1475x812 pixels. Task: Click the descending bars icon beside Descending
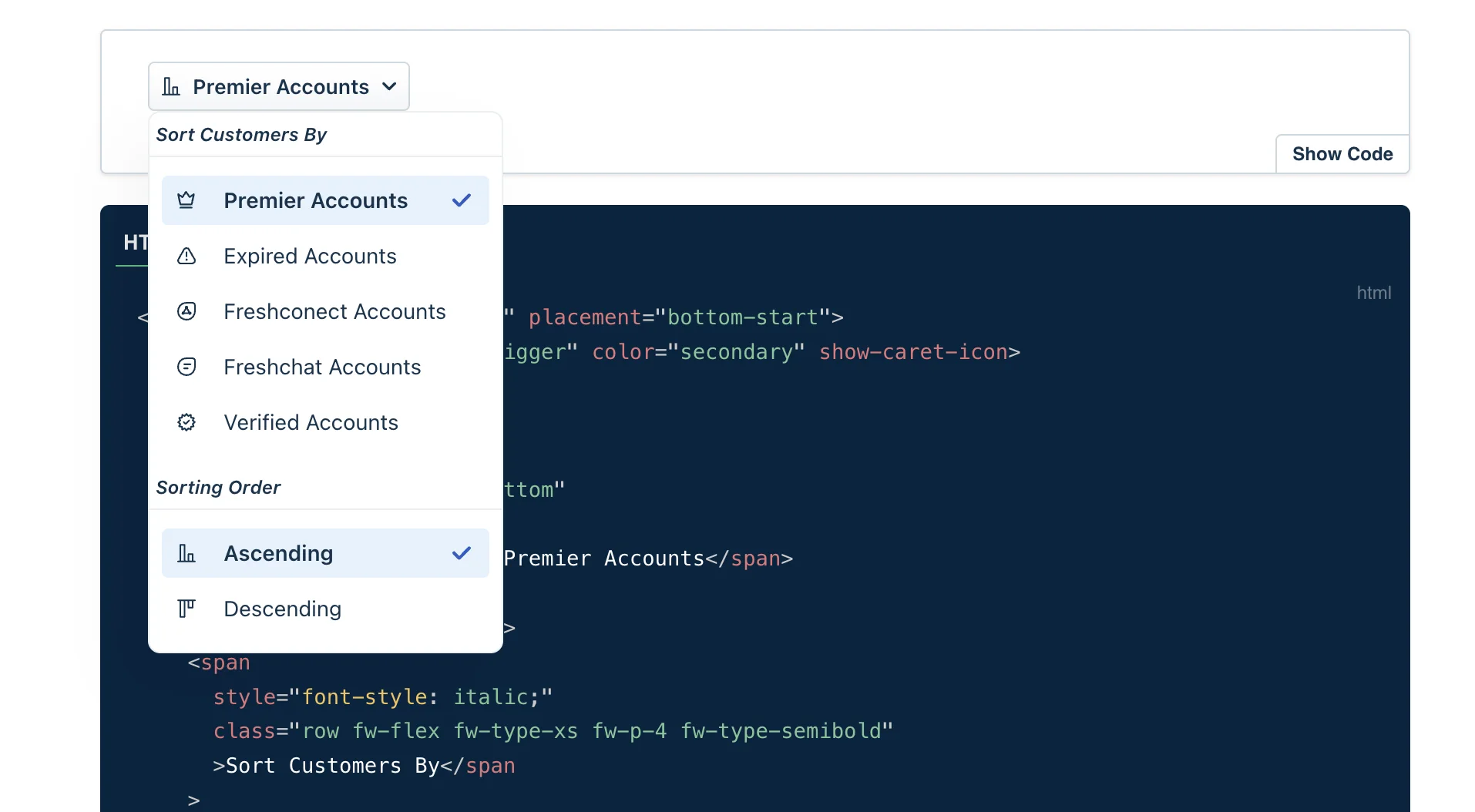186,609
